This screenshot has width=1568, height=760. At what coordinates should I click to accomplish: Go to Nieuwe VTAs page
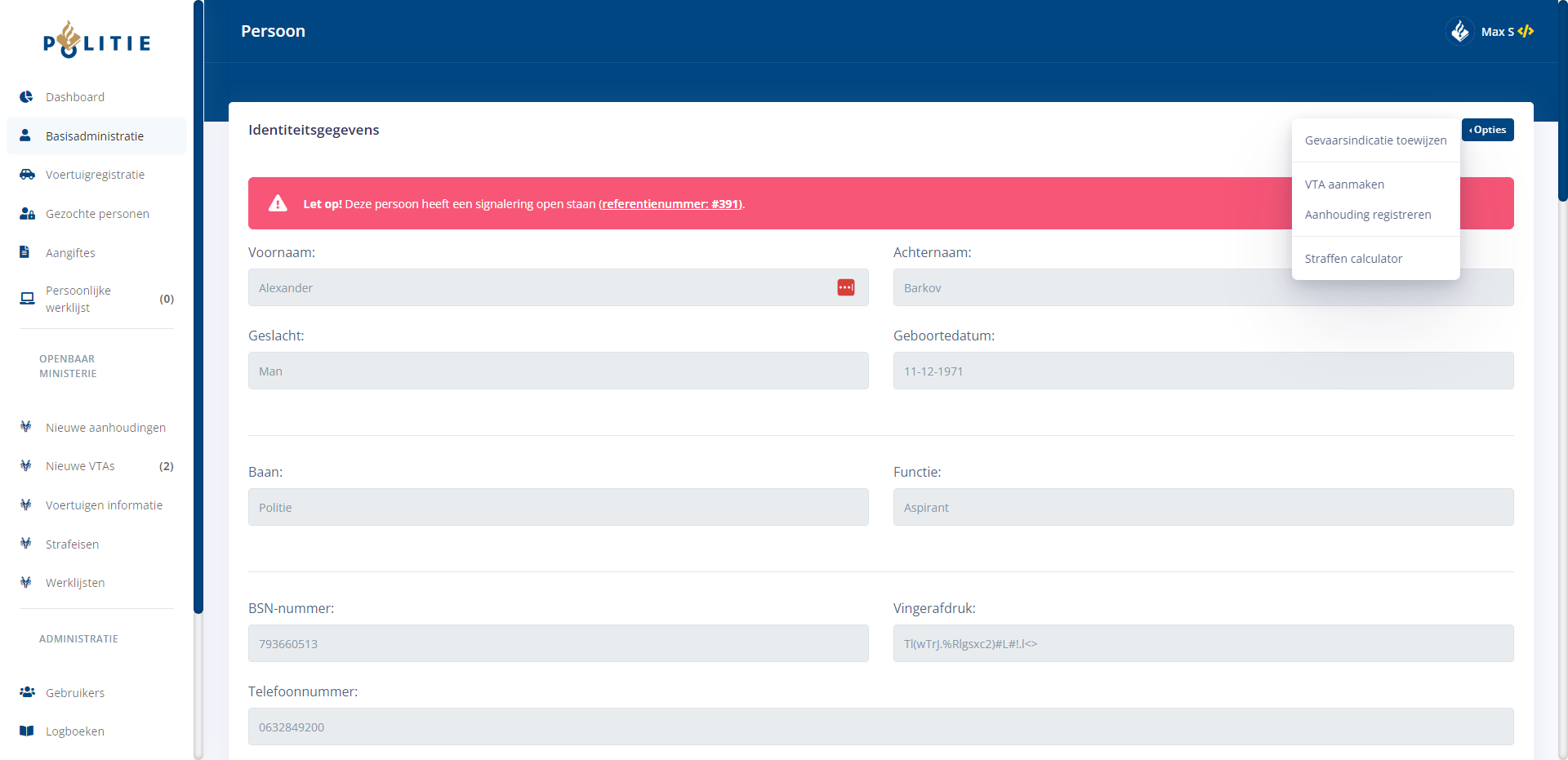point(80,466)
